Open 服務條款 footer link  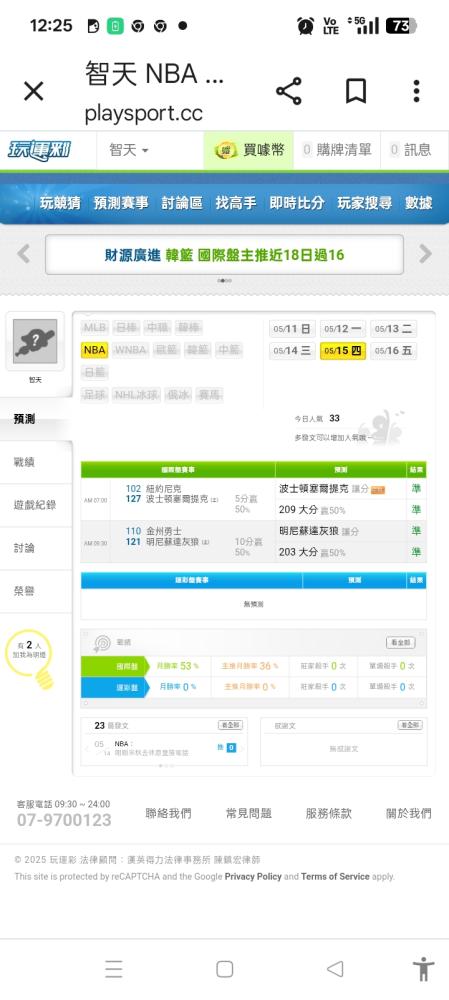click(328, 813)
